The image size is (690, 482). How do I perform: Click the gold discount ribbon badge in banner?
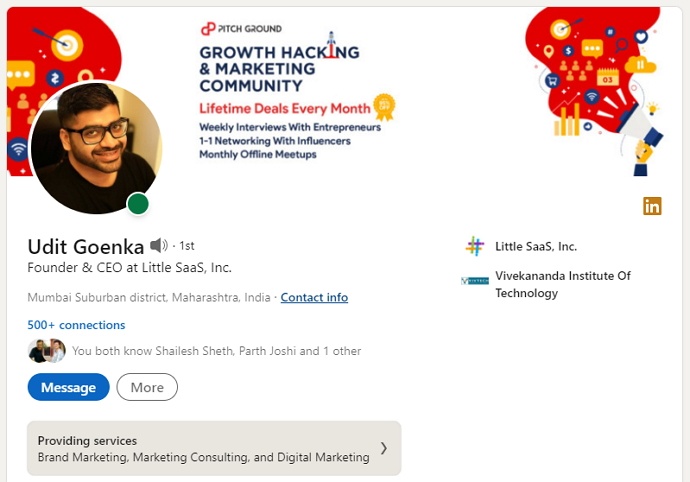click(x=384, y=107)
